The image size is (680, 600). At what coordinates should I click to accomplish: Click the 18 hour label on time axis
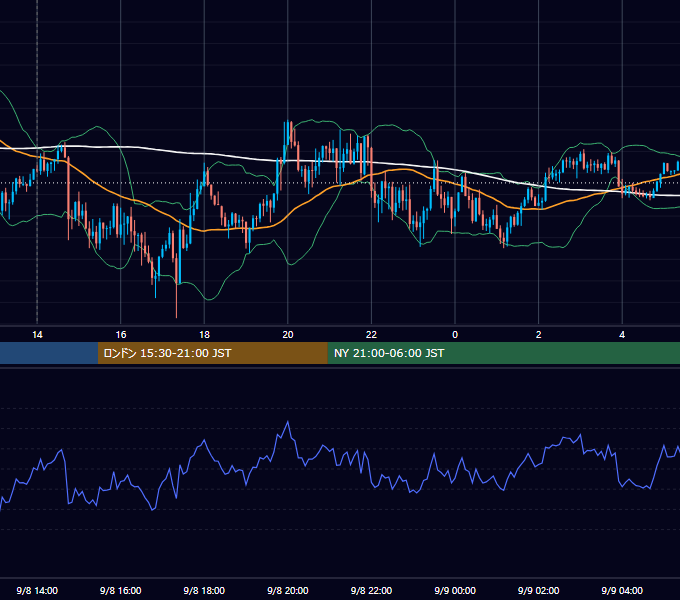tap(204, 335)
